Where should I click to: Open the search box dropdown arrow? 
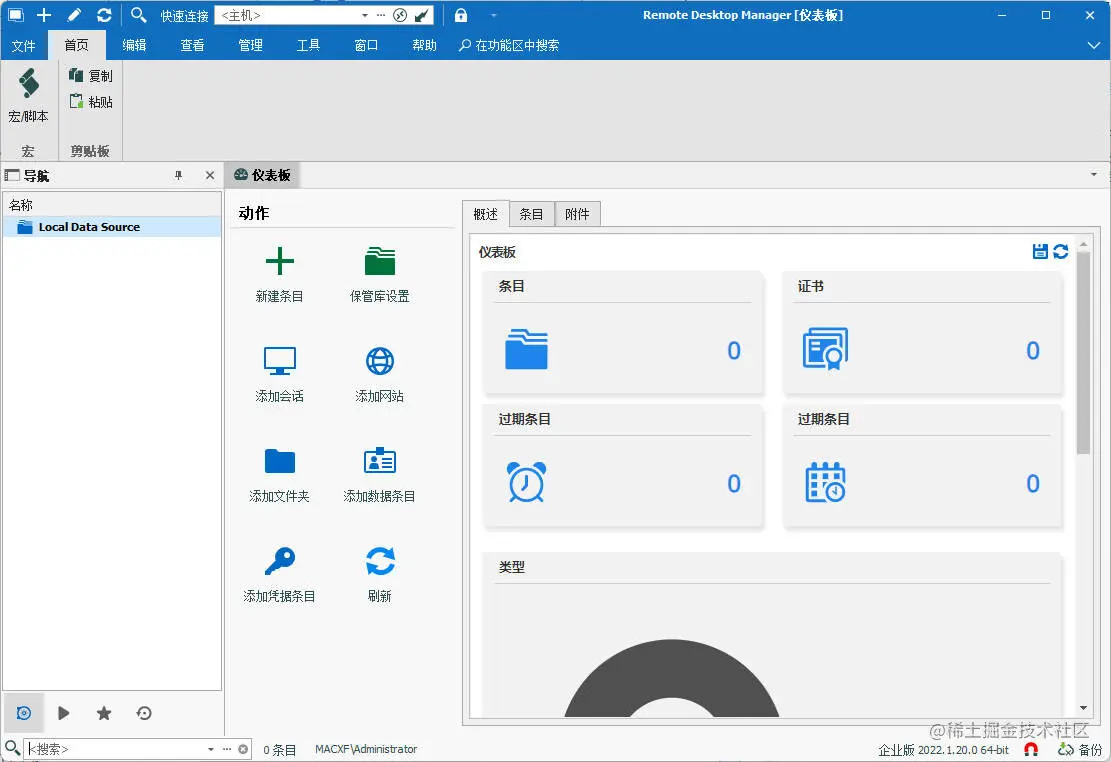tap(210, 749)
